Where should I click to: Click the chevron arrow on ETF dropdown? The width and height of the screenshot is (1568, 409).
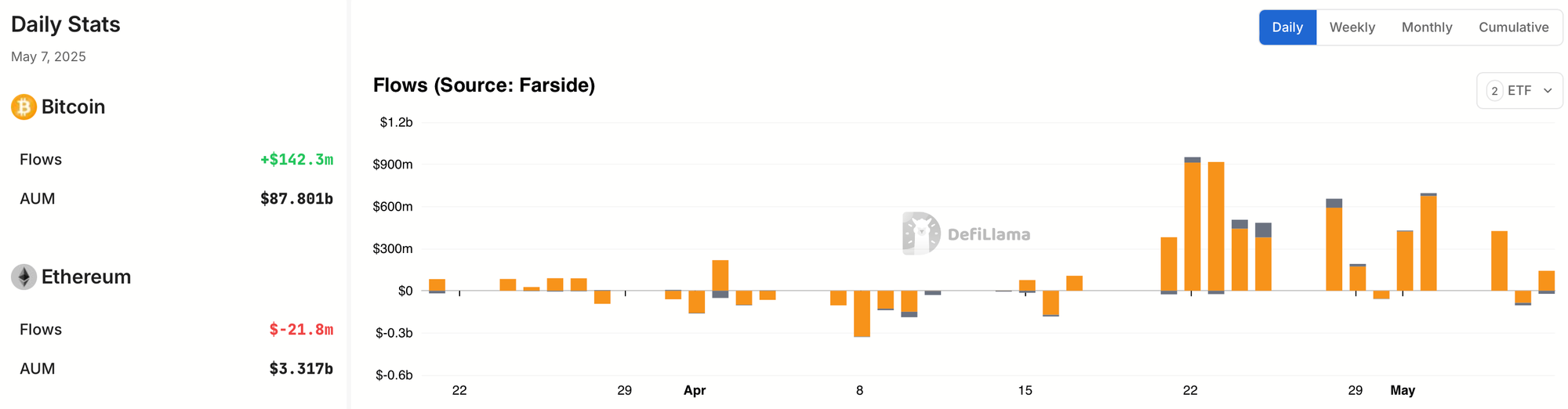click(x=1548, y=91)
